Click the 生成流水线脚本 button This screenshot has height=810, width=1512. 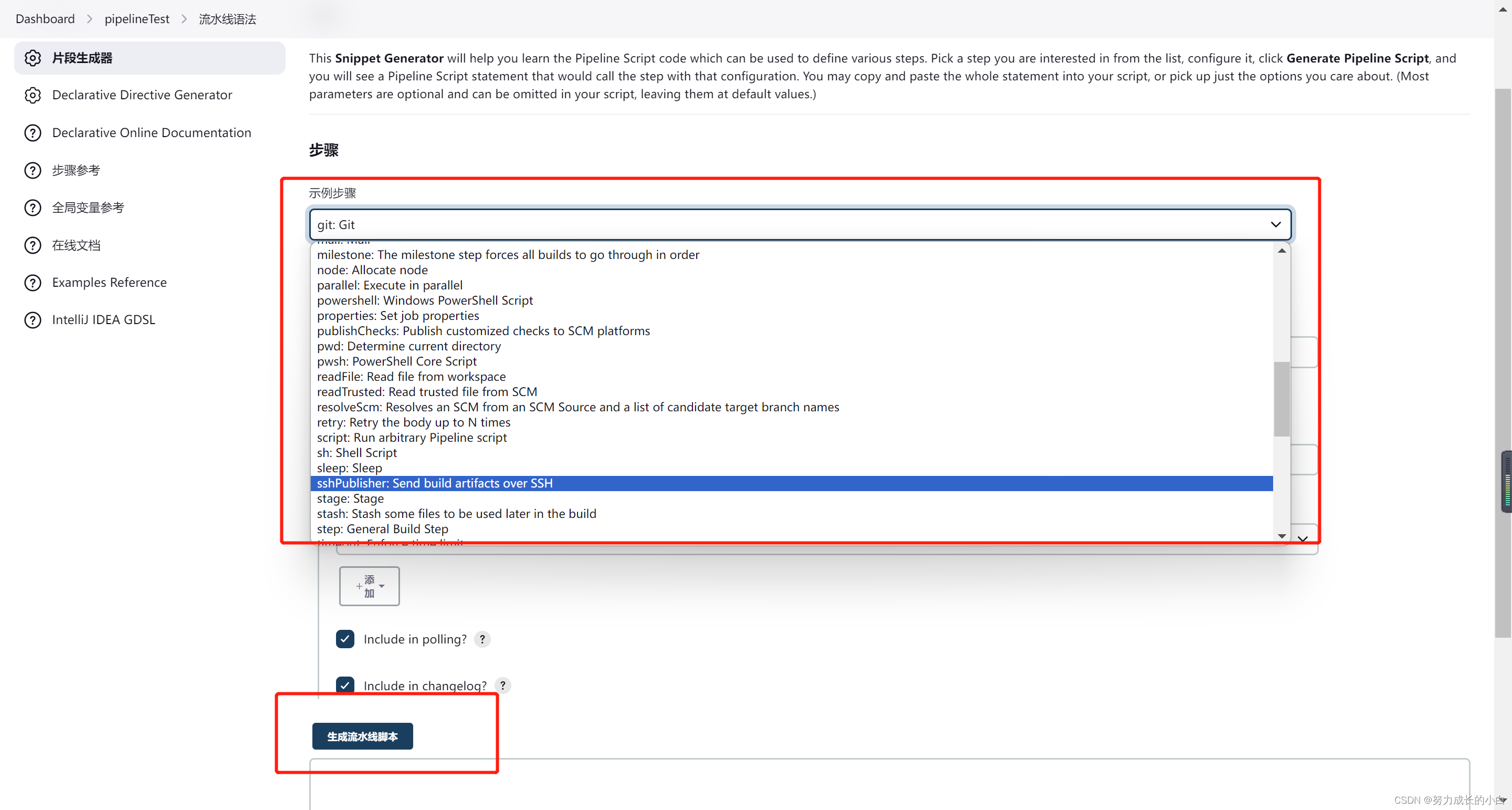click(363, 736)
